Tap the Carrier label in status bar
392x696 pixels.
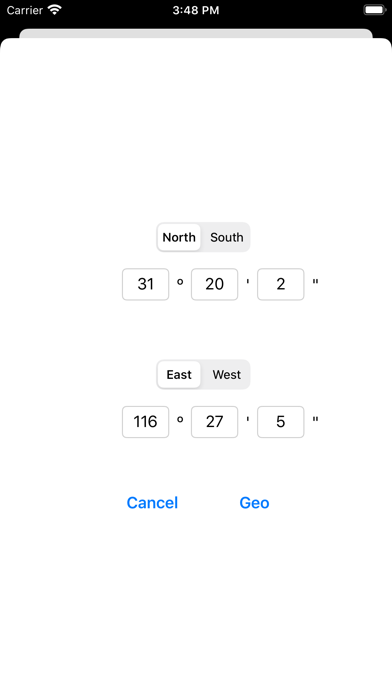point(25,10)
